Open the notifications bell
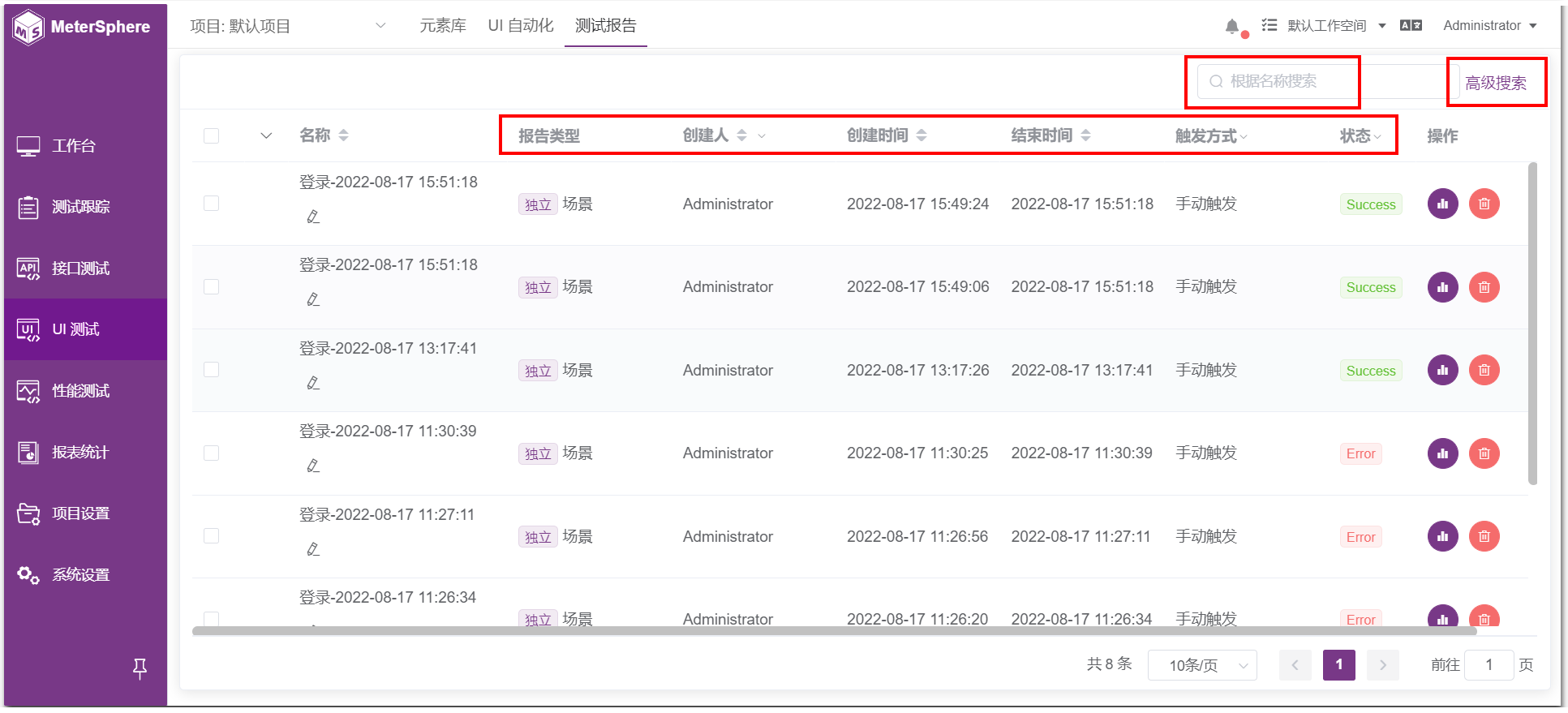1568x713 pixels. click(x=1232, y=26)
